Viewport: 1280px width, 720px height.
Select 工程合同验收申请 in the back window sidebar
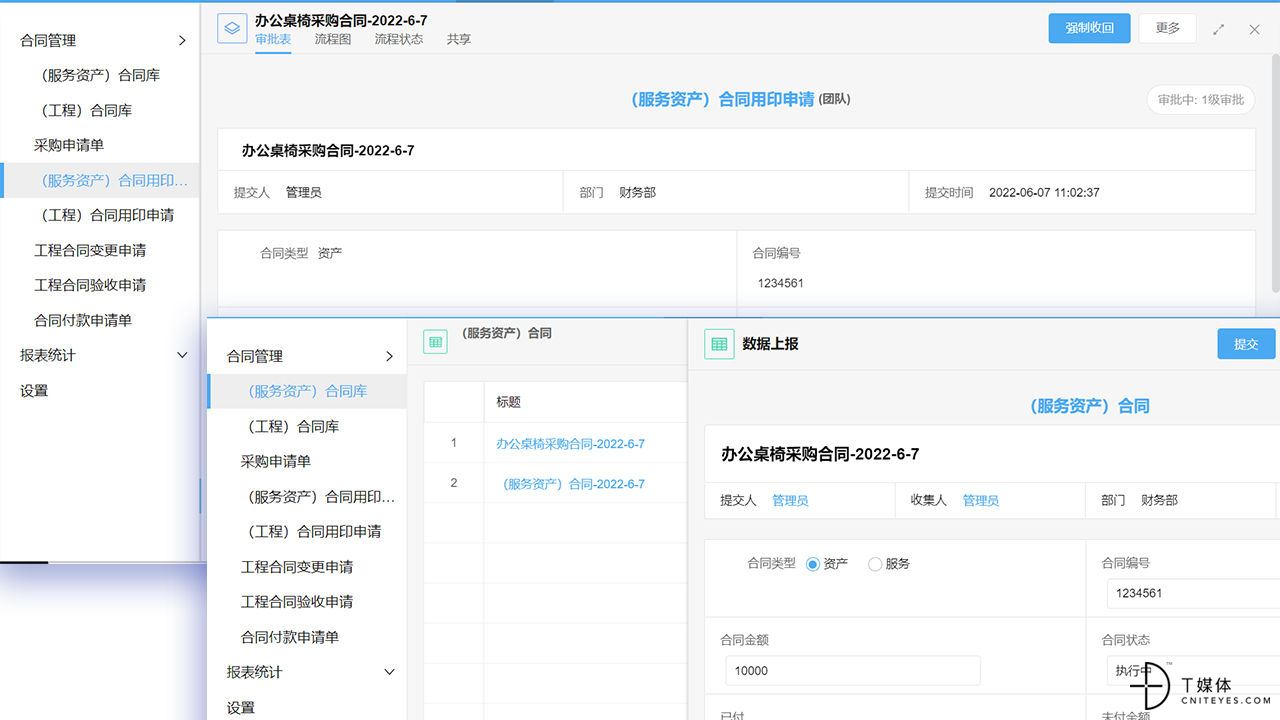[100, 285]
